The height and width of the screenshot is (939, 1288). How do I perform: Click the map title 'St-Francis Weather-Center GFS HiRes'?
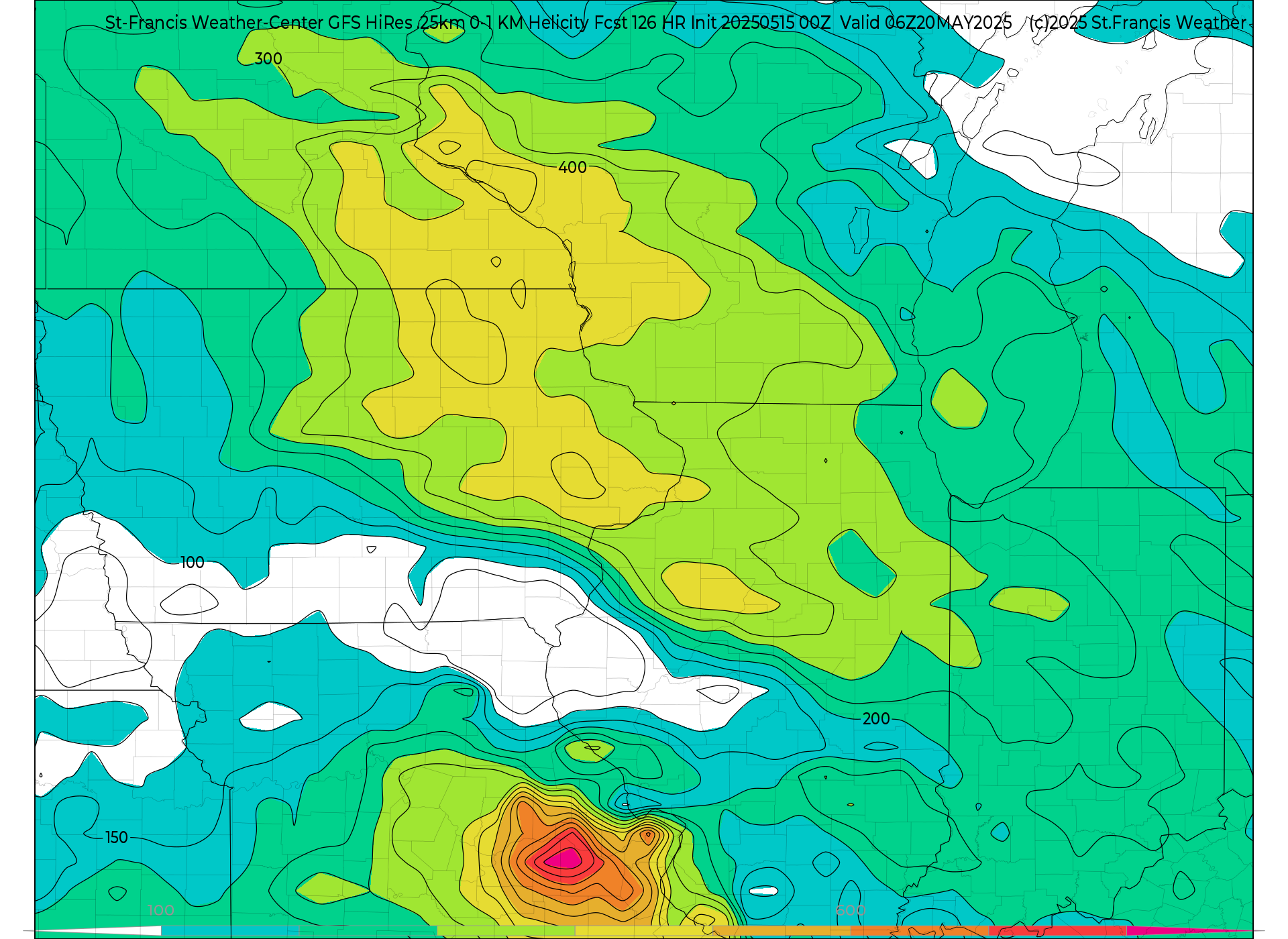coord(259,23)
